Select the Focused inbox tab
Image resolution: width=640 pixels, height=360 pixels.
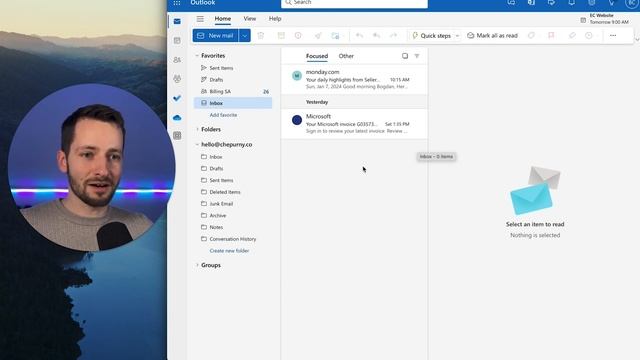(x=317, y=56)
